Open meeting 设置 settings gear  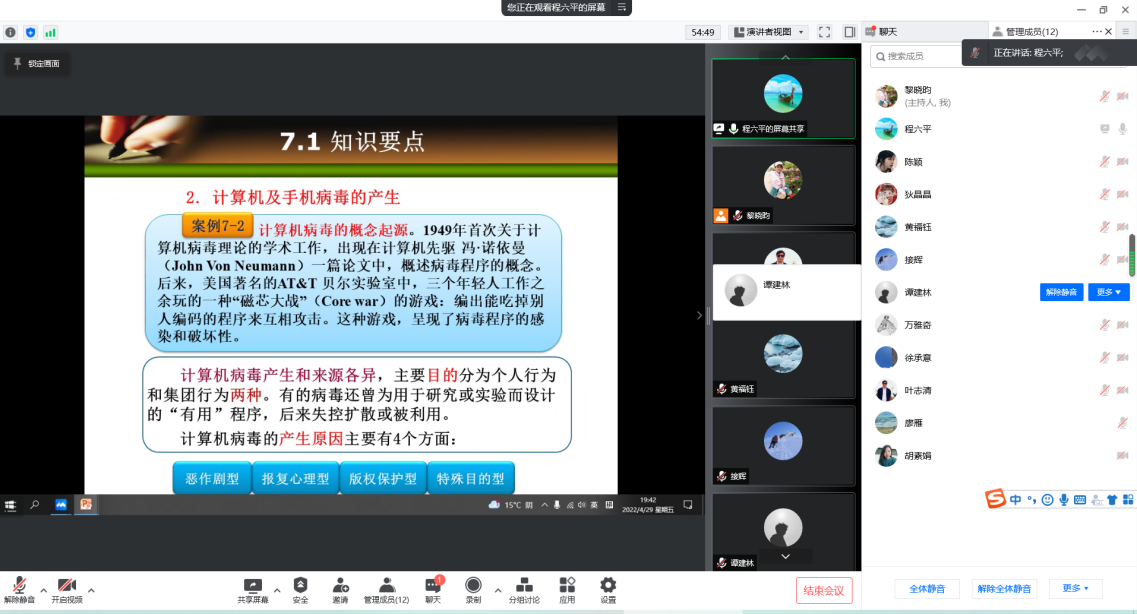[x=608, y=590]
